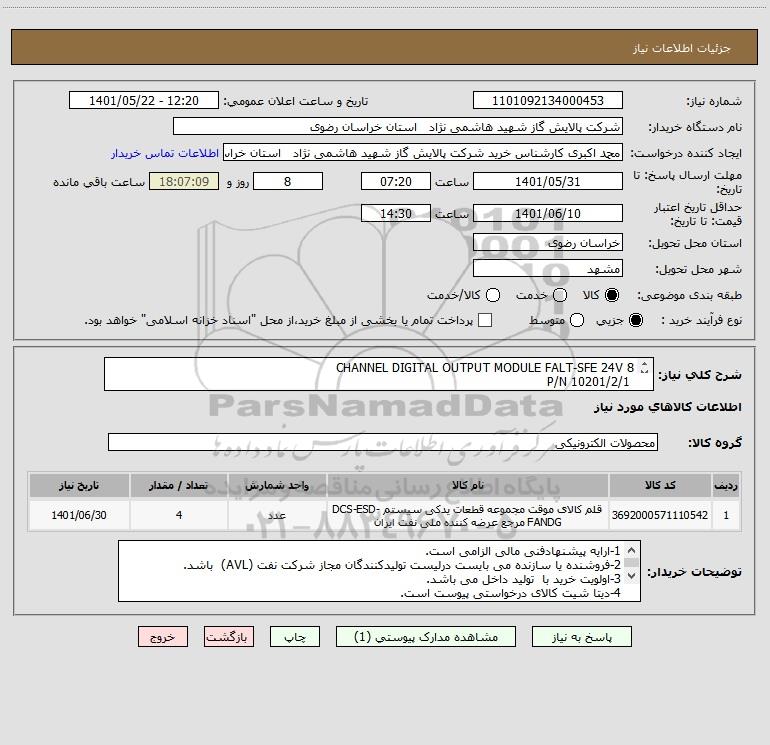Click the ردیف column header

[x=726, y=485]
